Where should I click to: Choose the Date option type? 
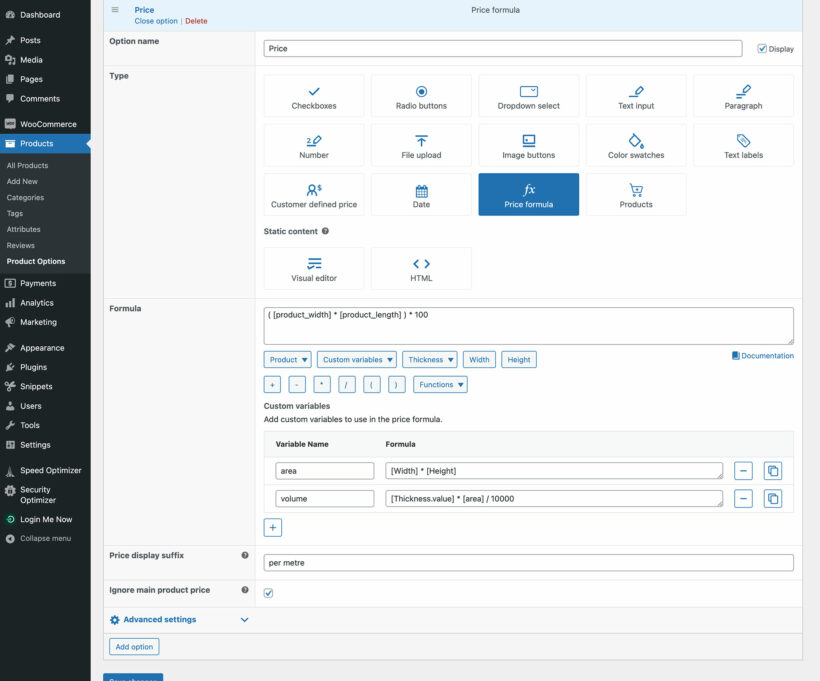(x=421, y=195)
